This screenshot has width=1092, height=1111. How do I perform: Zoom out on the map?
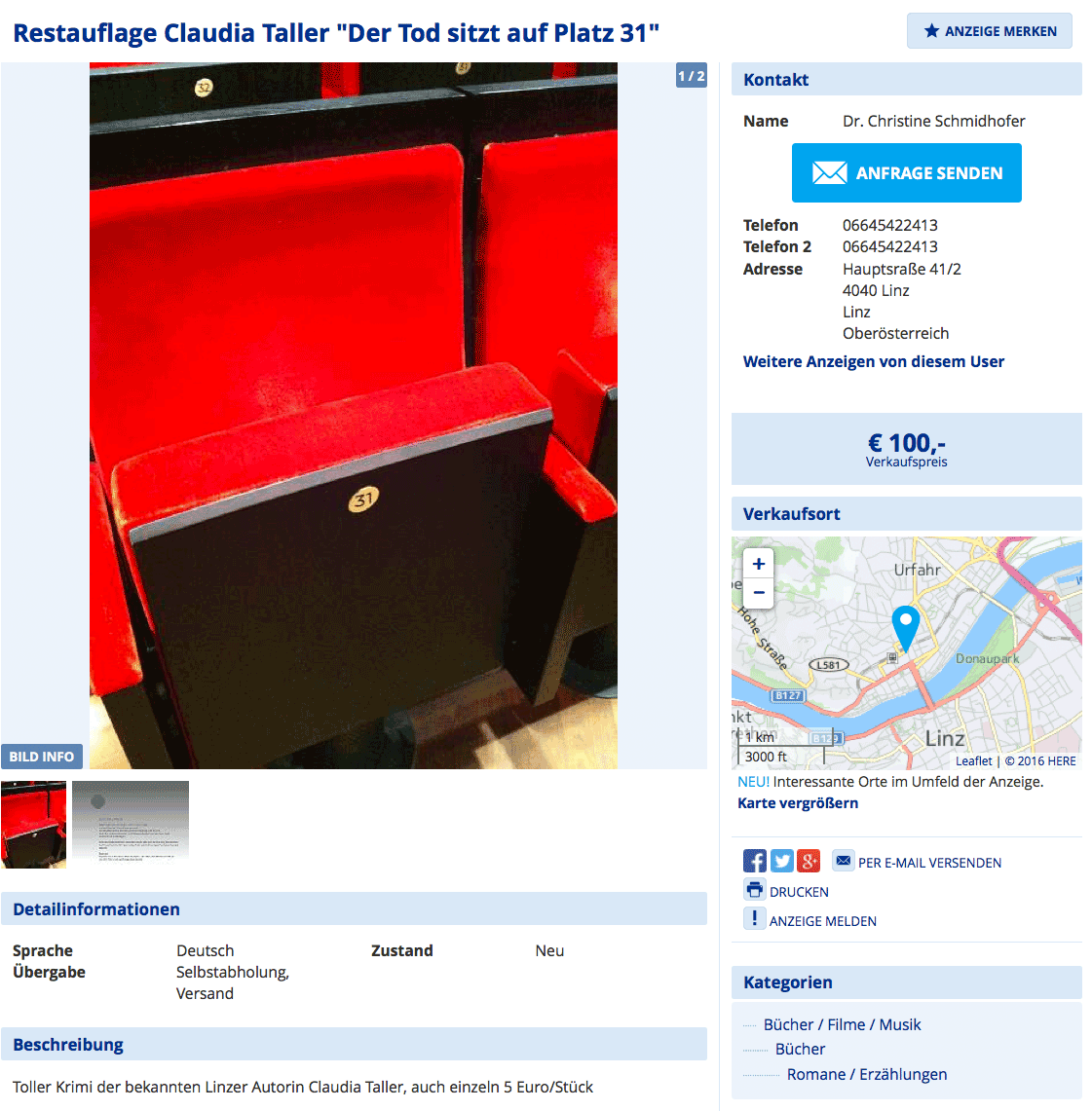tap(759, 592)
